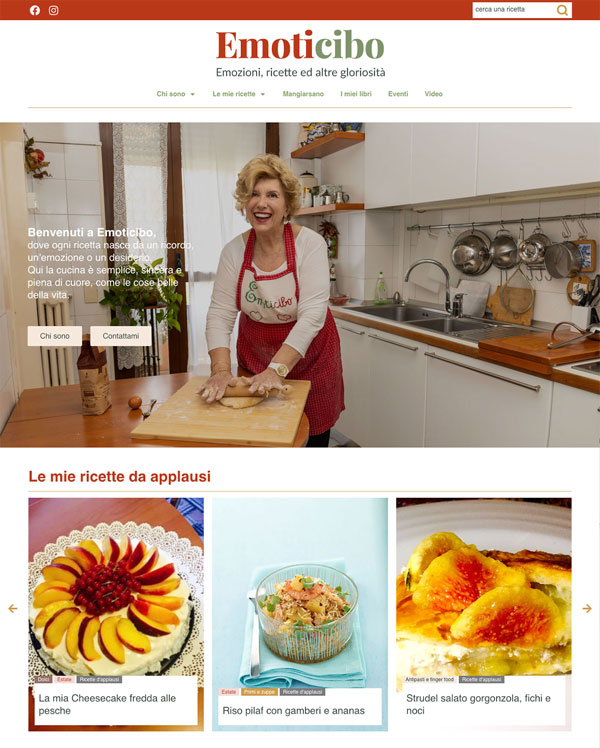Click the 'Chi sono' hero button
The height and width of the screenshot is (748, 600).
pos(55,336)
